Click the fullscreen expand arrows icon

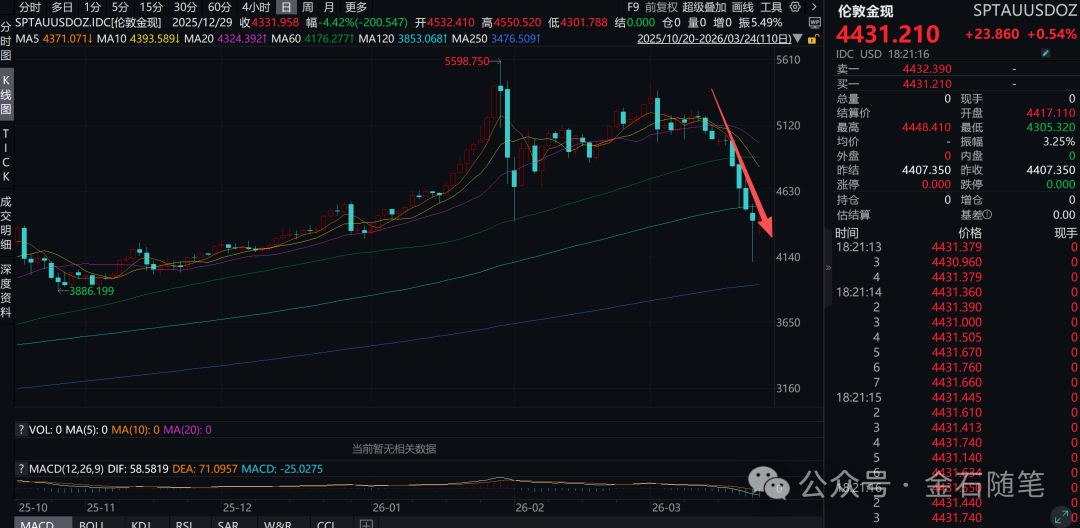pos(1059,517)
